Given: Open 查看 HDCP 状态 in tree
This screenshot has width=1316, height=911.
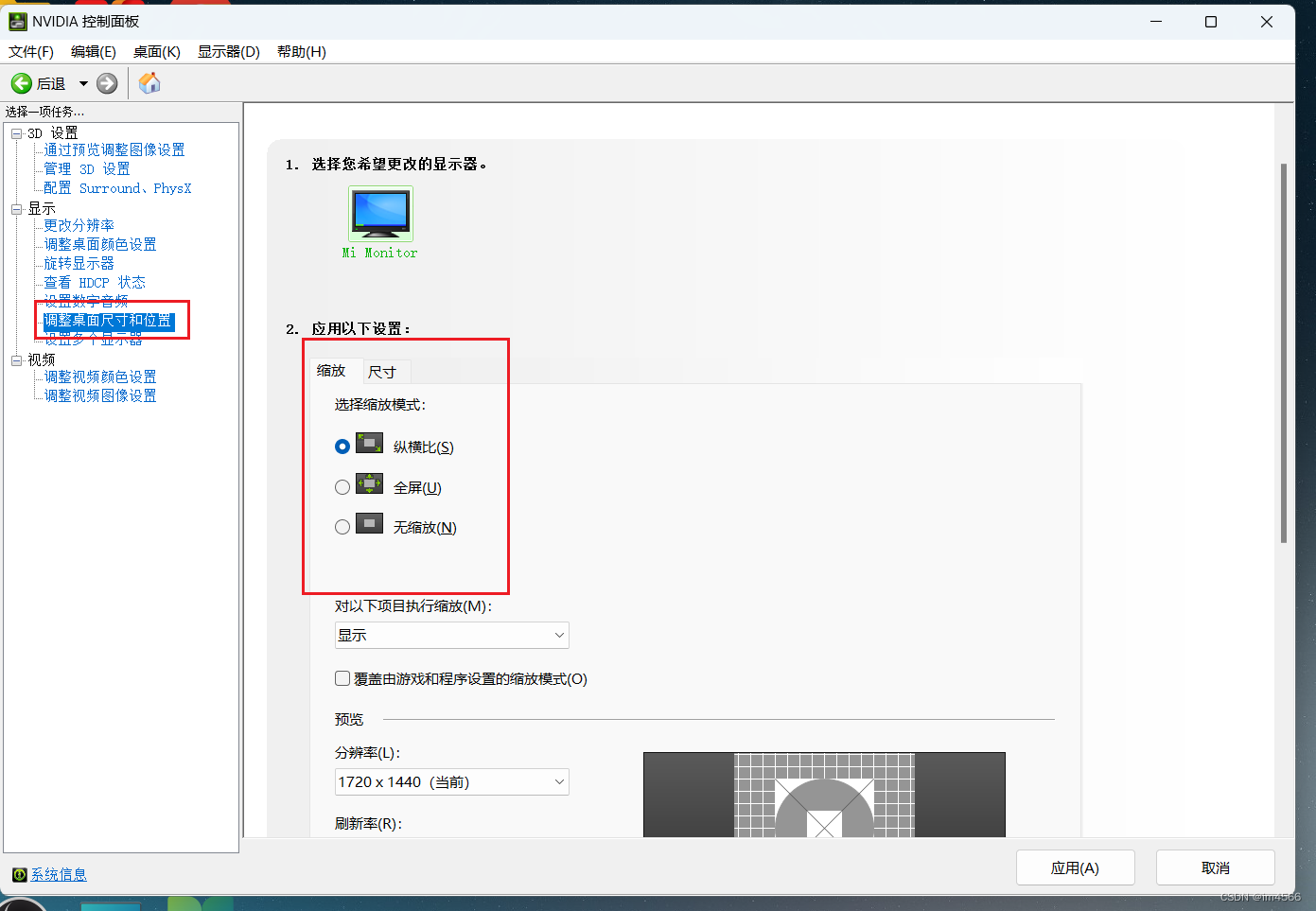Looking at the screenshot, I should (95, 282).
